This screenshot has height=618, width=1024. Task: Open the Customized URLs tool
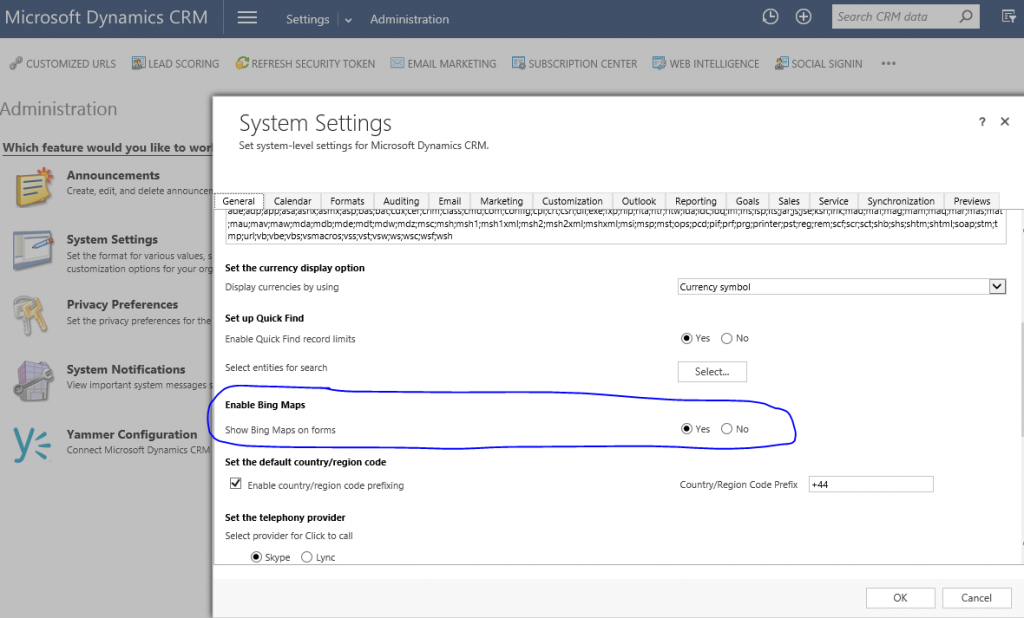62,63
